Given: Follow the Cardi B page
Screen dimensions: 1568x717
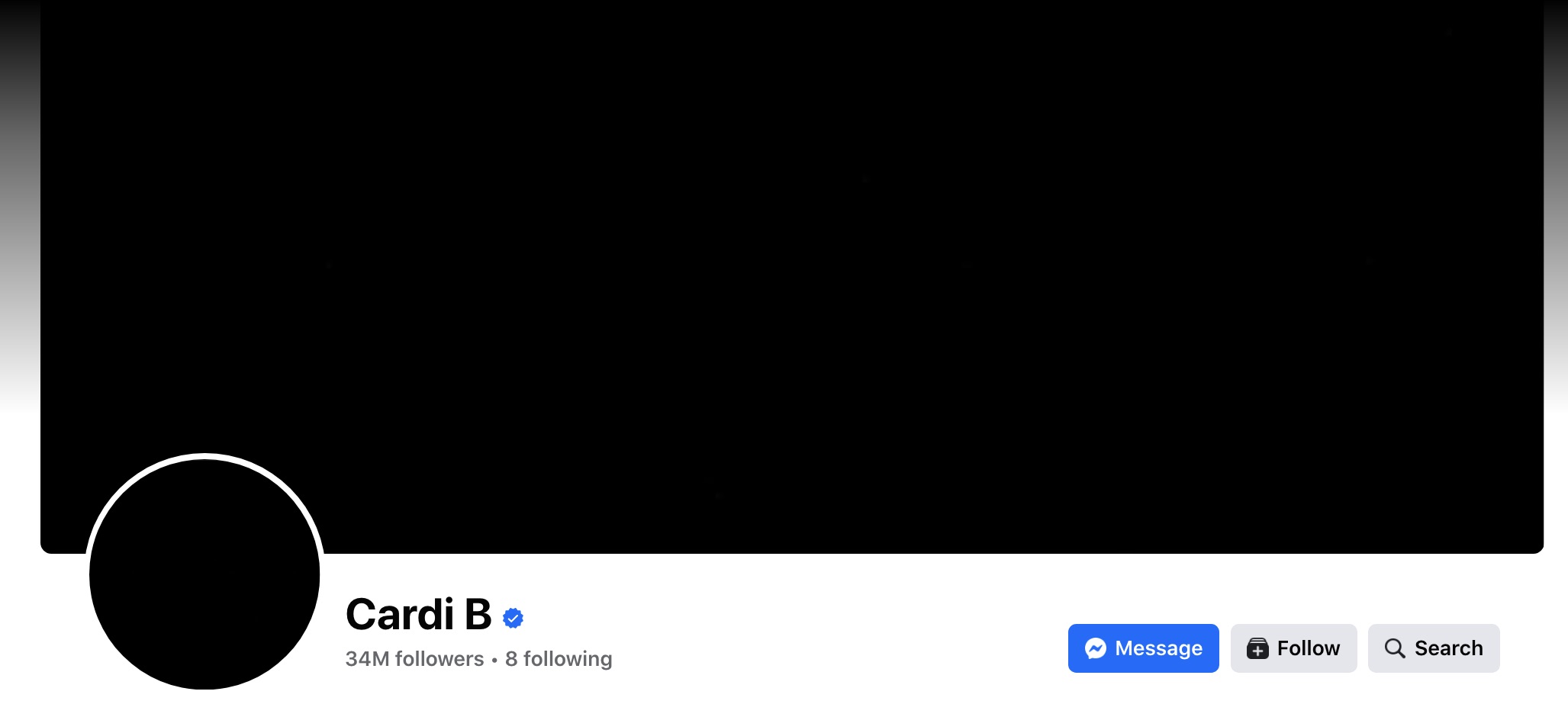Looking at the screenshot, I should coord(1293,648).
